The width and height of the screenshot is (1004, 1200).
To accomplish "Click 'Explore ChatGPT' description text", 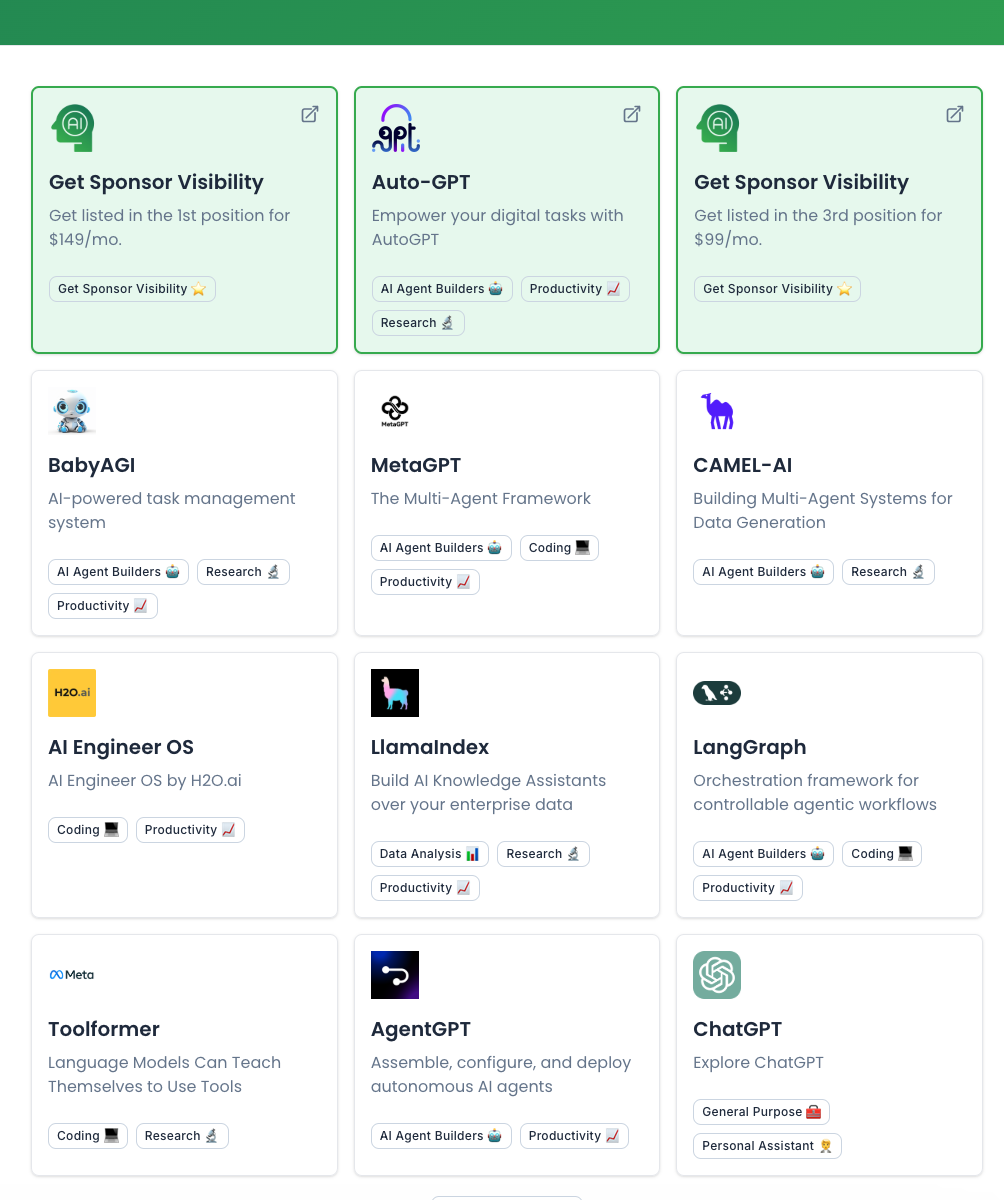I will 758,1062.
